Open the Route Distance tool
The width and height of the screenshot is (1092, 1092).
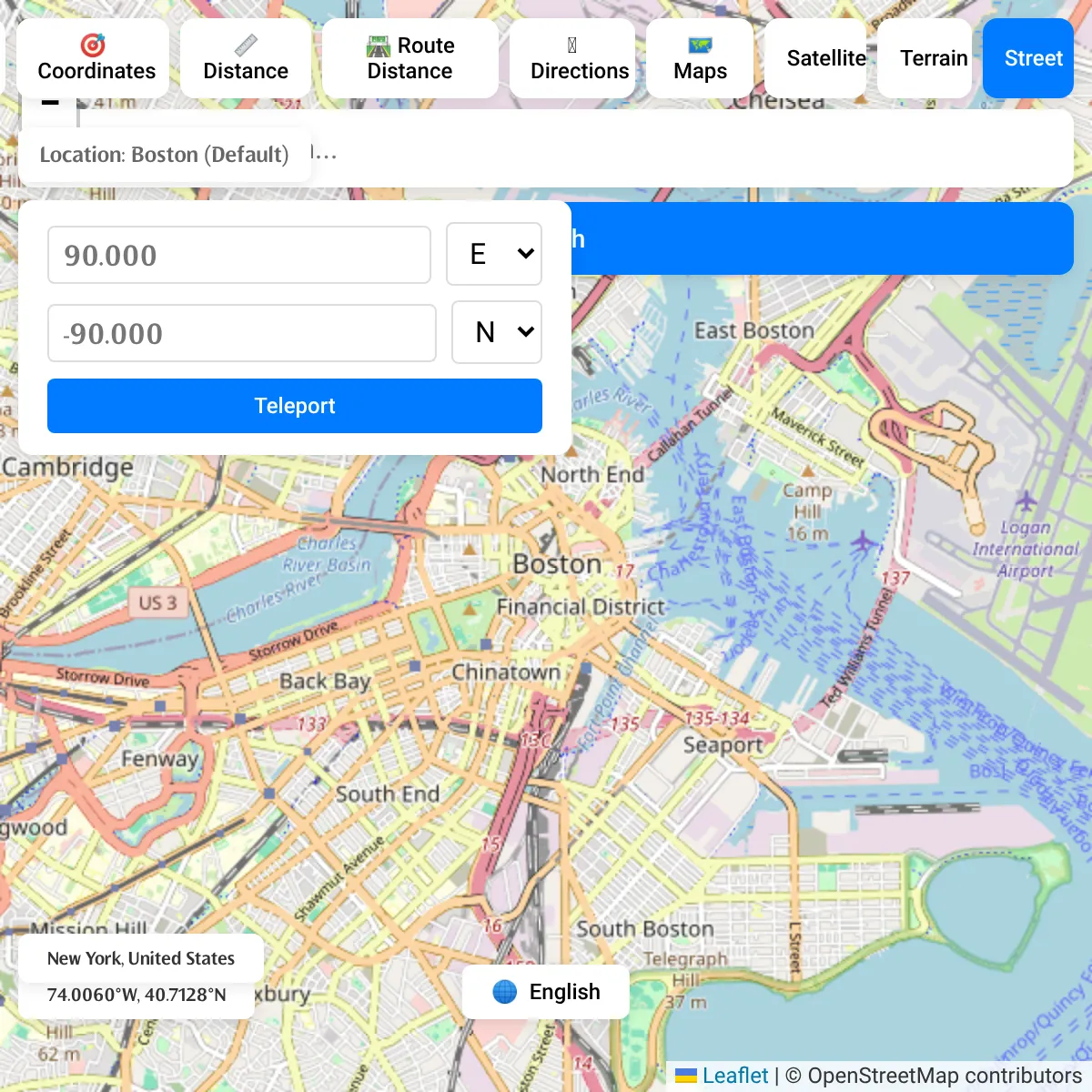pyautogui.click(x=410, y=58)
